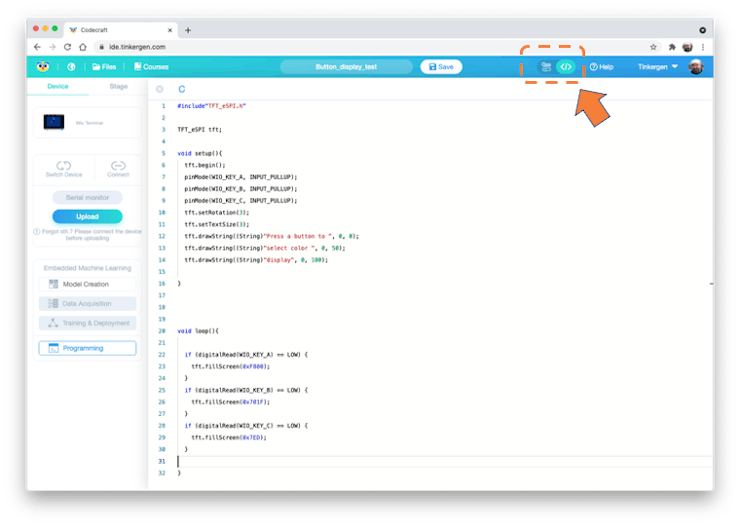This screenshot has height=526, width=740.
Task: Open the Chrome profile avatar
Action: 687,47
